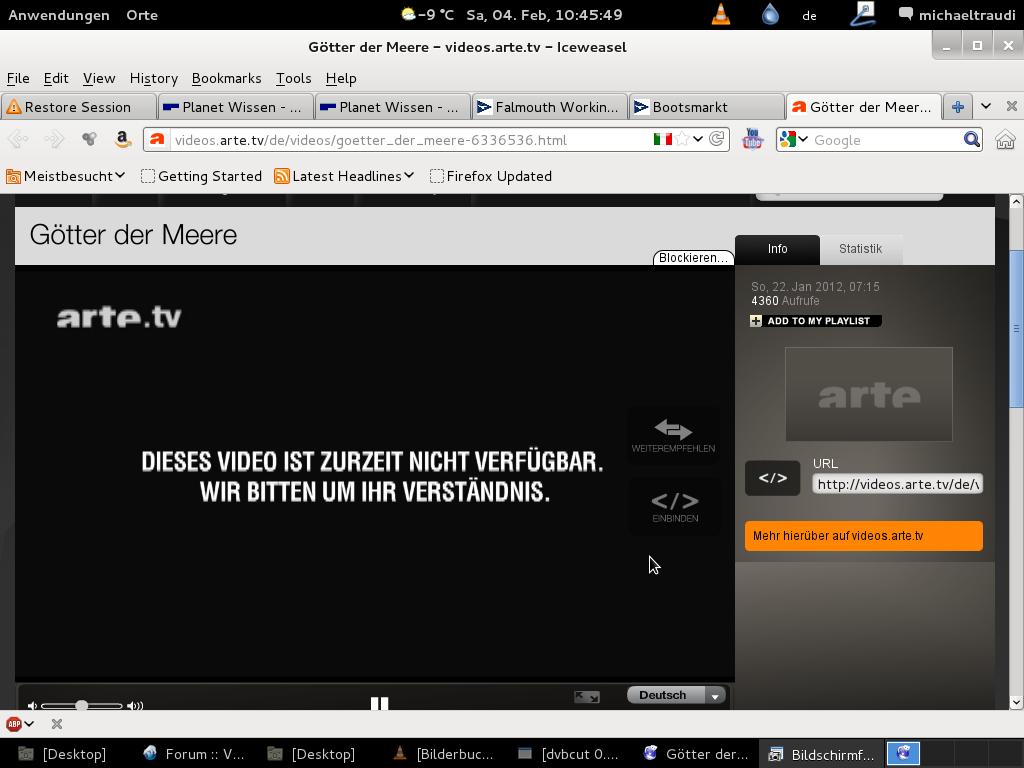This screenshot has height=768, width=1024.
Task: Click the search magnifier in the Google box
Action: 972,139
